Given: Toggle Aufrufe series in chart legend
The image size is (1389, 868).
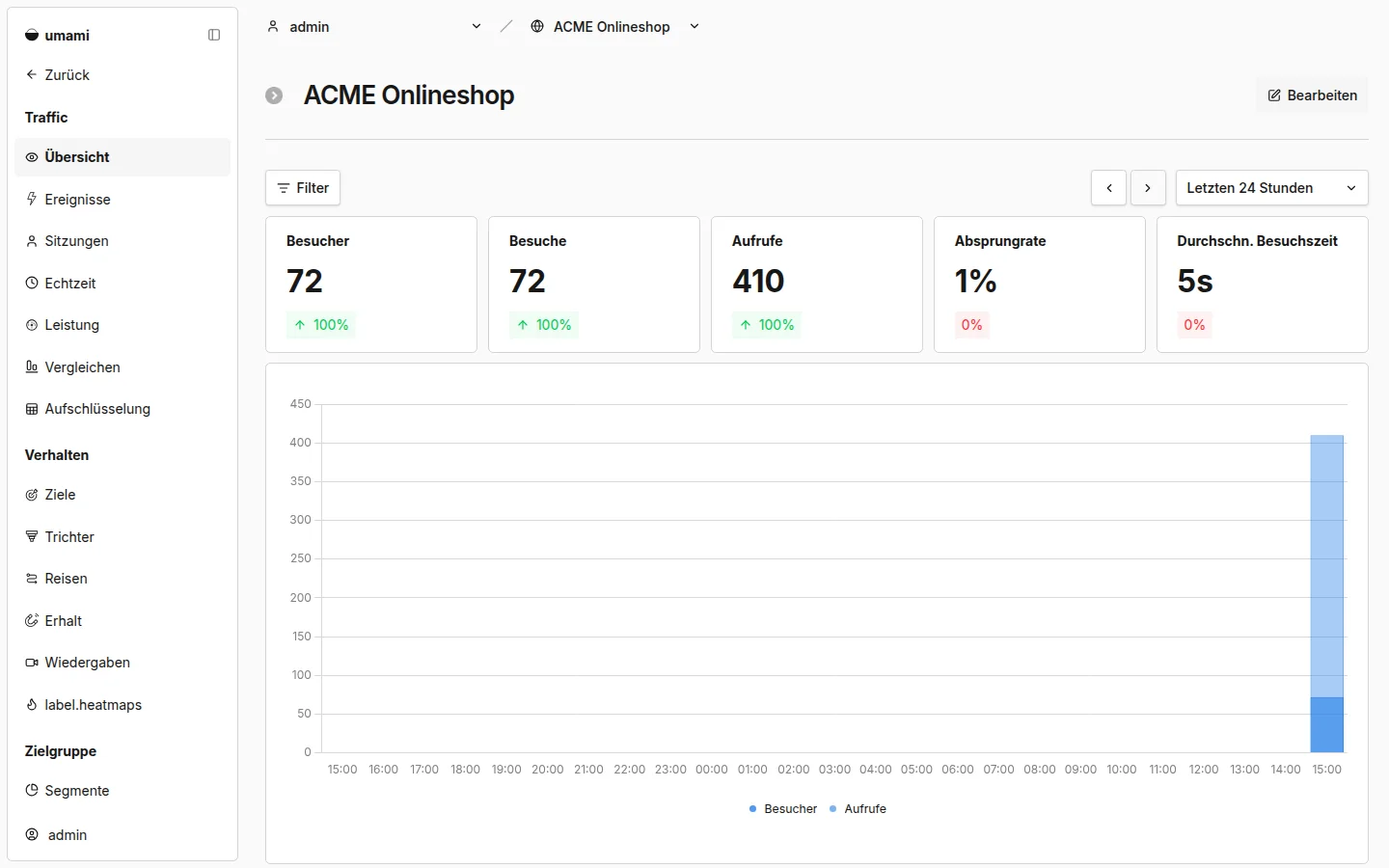Looking at the screenshot, I should 858,808.
